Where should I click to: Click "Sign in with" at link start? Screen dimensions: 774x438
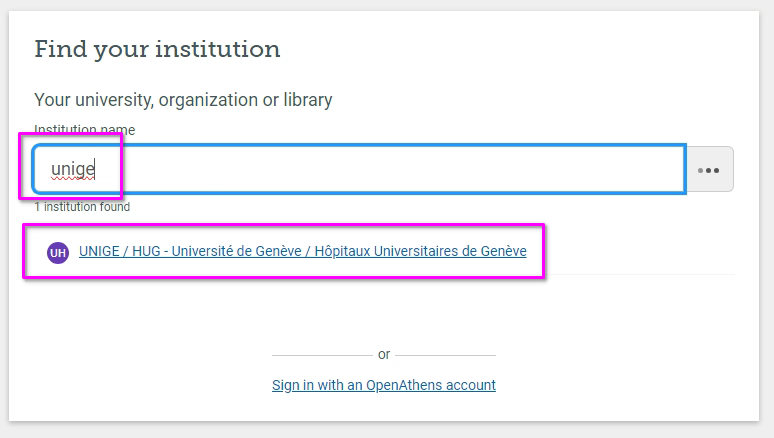tap(304, 385)
